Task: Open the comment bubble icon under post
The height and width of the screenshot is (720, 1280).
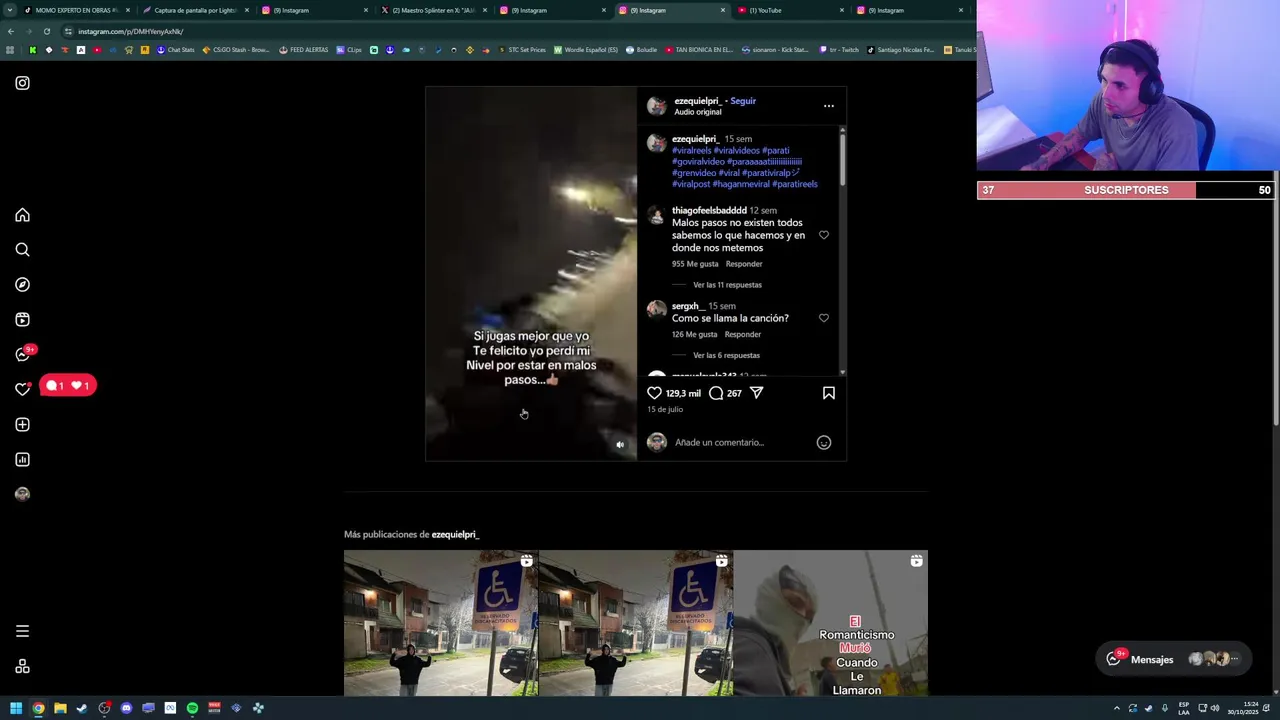Action: coord(716,393)
